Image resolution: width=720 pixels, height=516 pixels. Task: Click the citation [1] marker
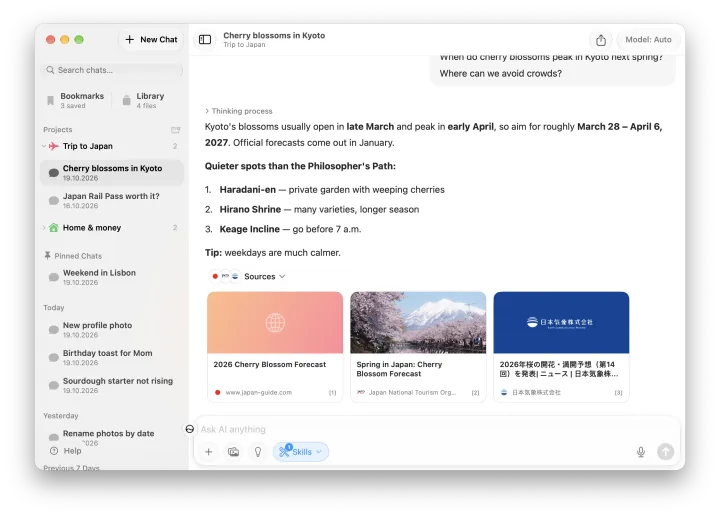point(332,393)
